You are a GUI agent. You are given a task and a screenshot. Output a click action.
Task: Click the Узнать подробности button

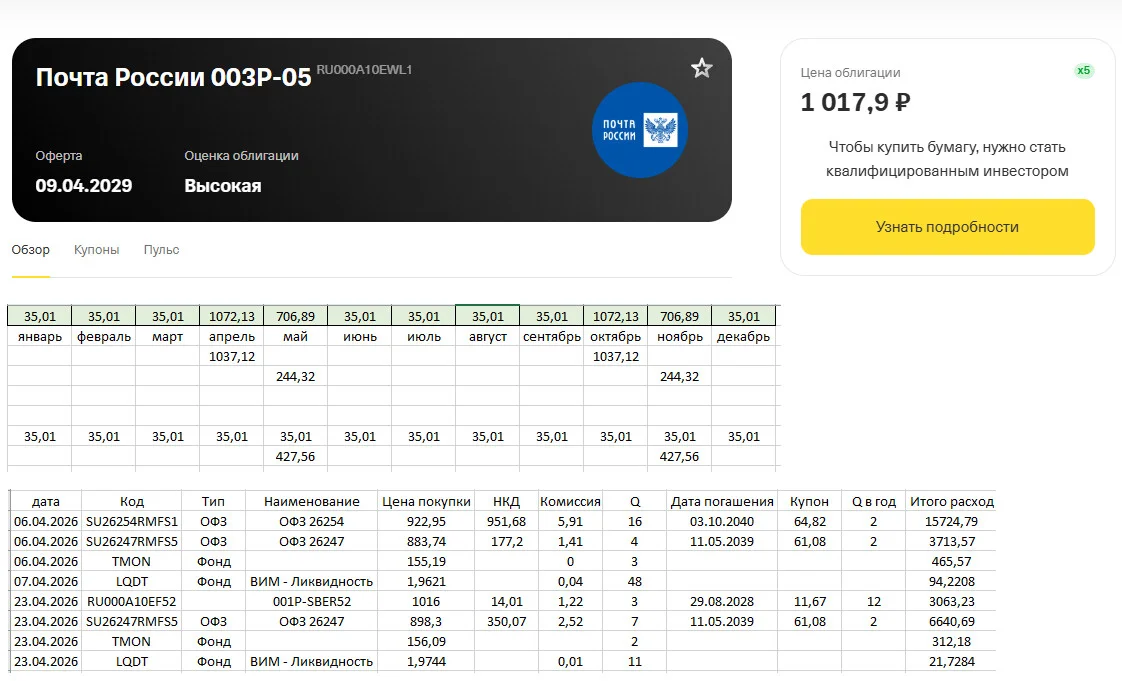coord(947,227)
